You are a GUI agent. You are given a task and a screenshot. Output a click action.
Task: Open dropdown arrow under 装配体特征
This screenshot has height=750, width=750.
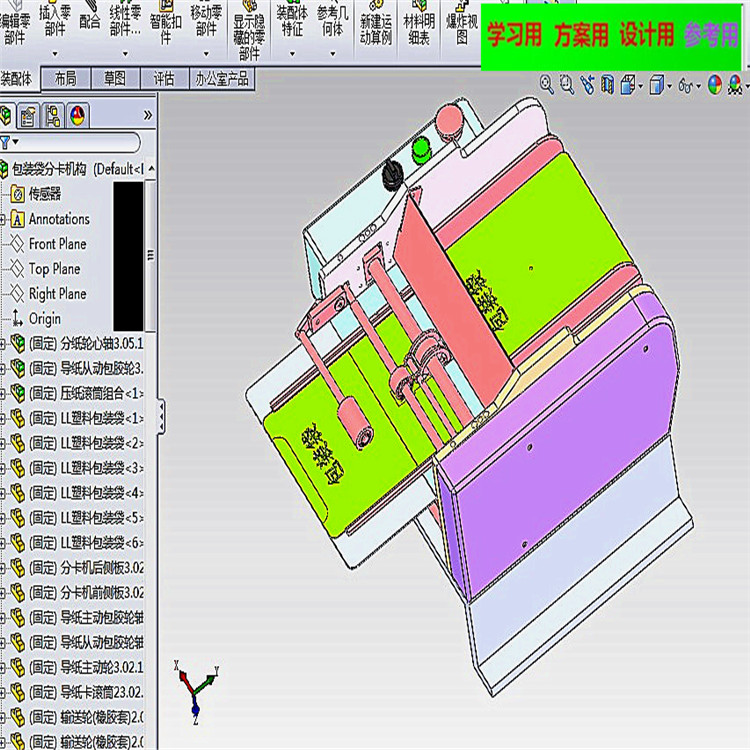(292, 54)
